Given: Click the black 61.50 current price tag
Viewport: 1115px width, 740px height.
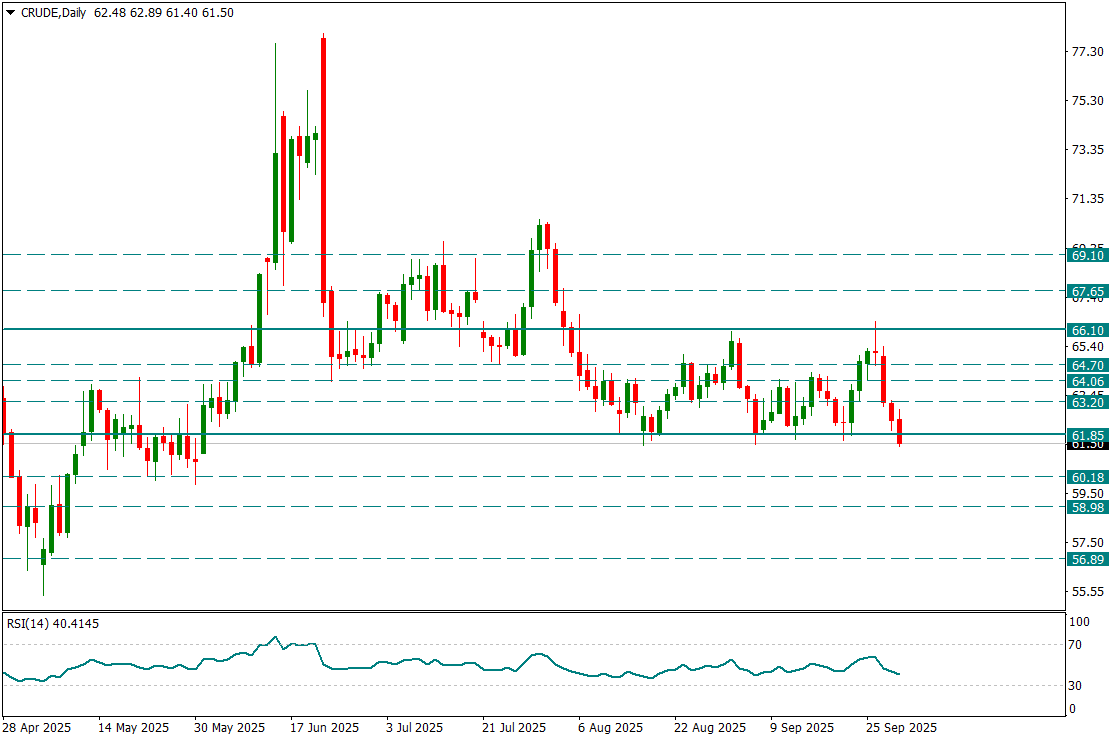Looking at the screenshot, I should (x=1086, y=445).
